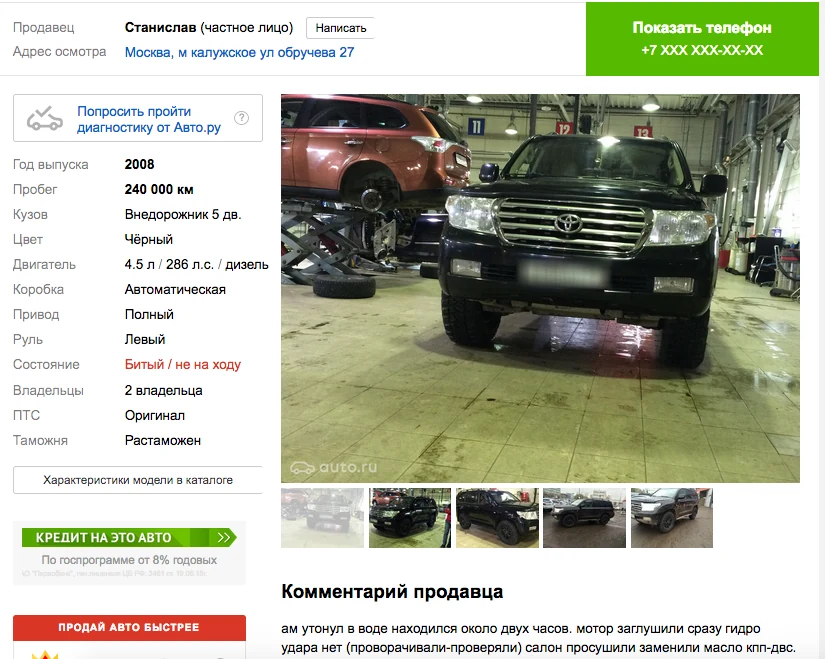Select the fourth outdoor photo thumbnail
The height and width of the screenshot is (659, 825).
click(584, 518)
